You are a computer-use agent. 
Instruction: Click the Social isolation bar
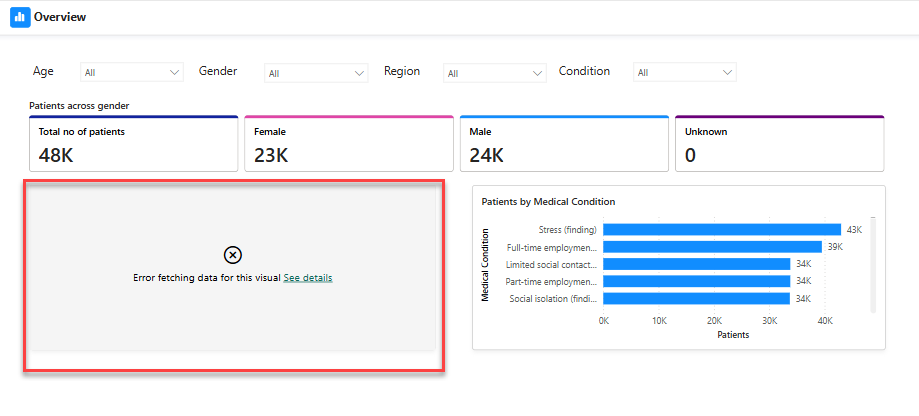[696, 299]
